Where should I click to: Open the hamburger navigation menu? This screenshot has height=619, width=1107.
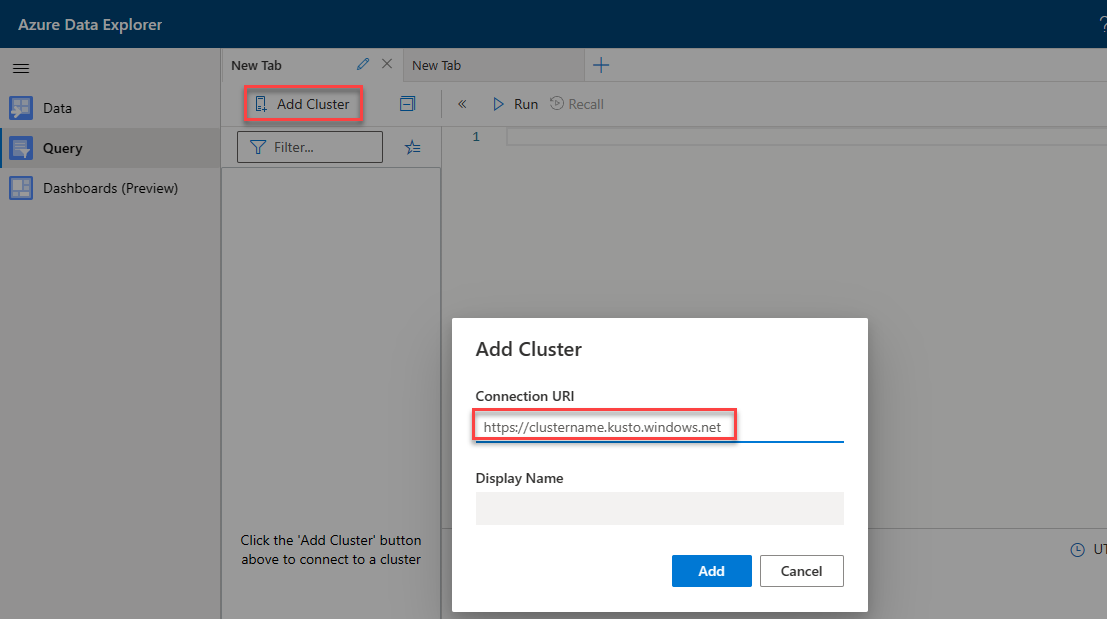point(21,68)
